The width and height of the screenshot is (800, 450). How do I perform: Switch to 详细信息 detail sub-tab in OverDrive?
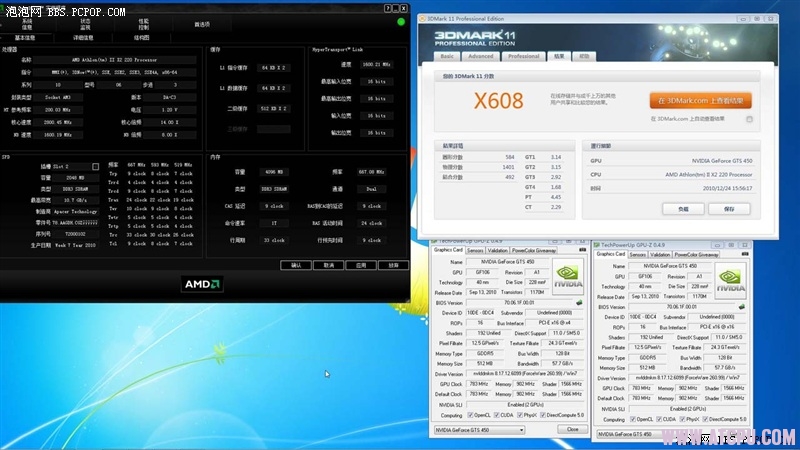point(83,38)
